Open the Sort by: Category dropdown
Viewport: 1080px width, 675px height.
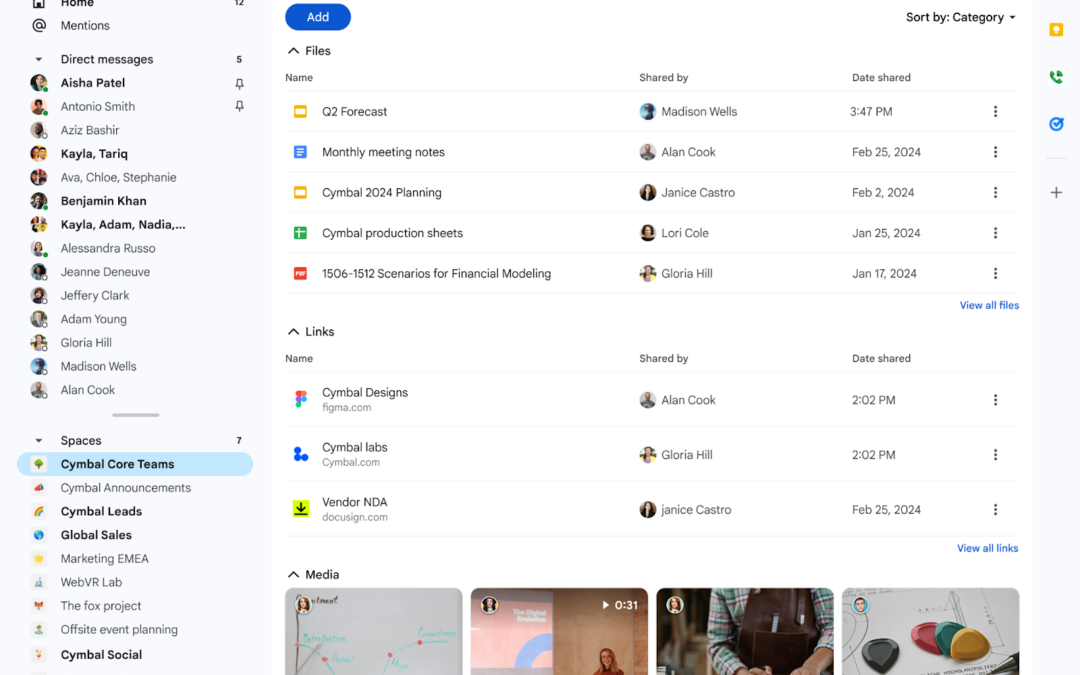[960, 17]
